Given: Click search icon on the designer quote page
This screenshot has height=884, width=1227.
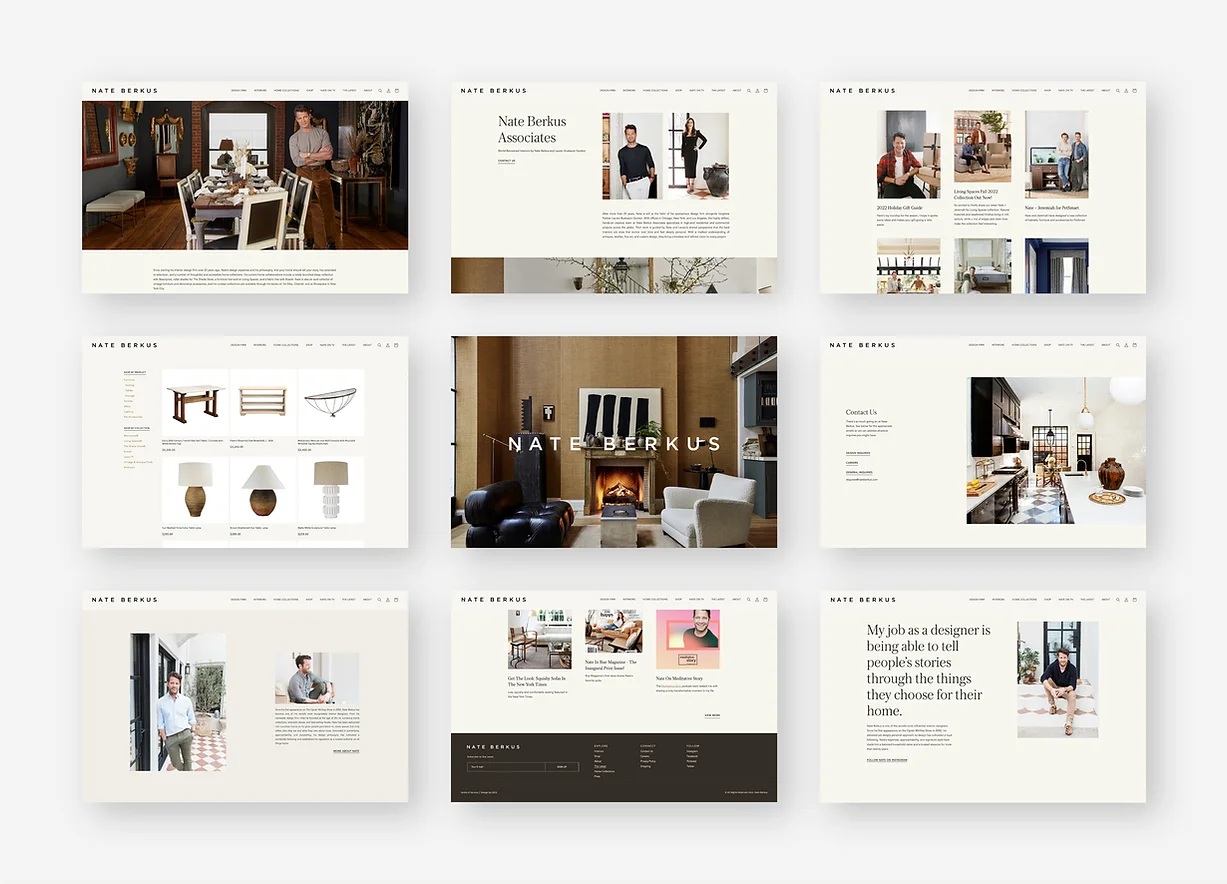Looking at the screenshot, I should (x=1117, y=600).
